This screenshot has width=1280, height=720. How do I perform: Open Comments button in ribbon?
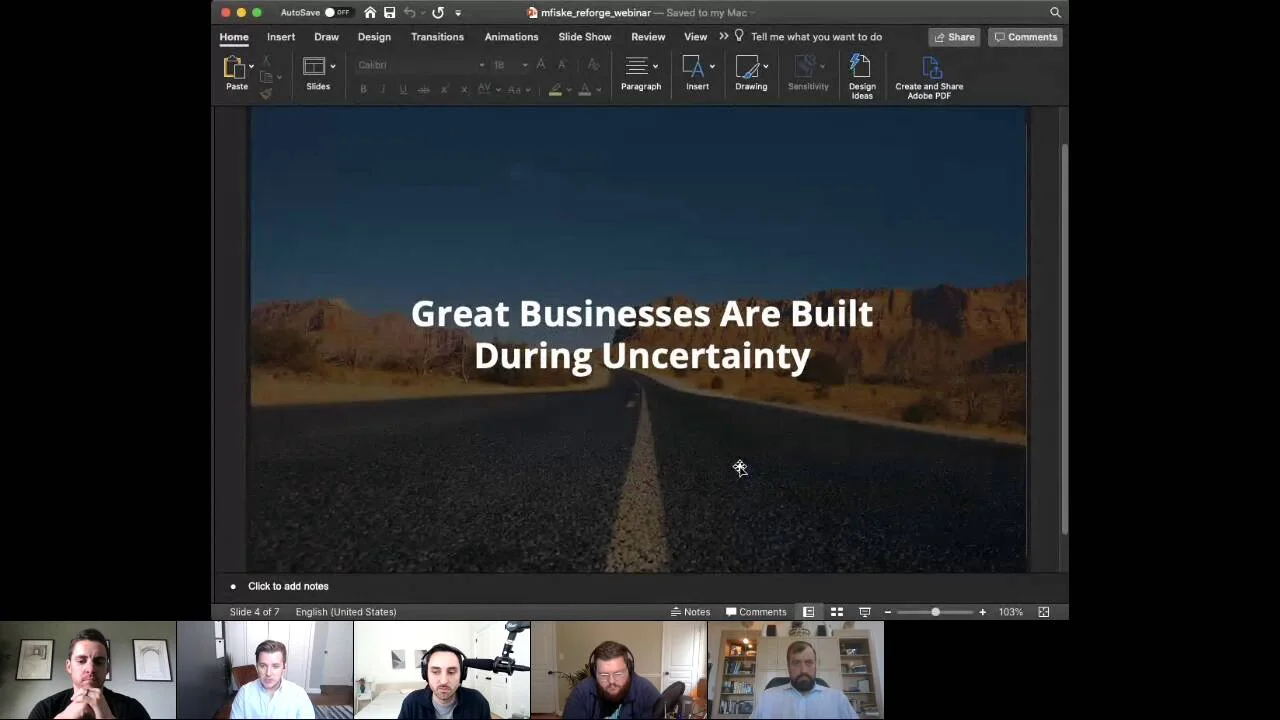[x=1025, y=37]
